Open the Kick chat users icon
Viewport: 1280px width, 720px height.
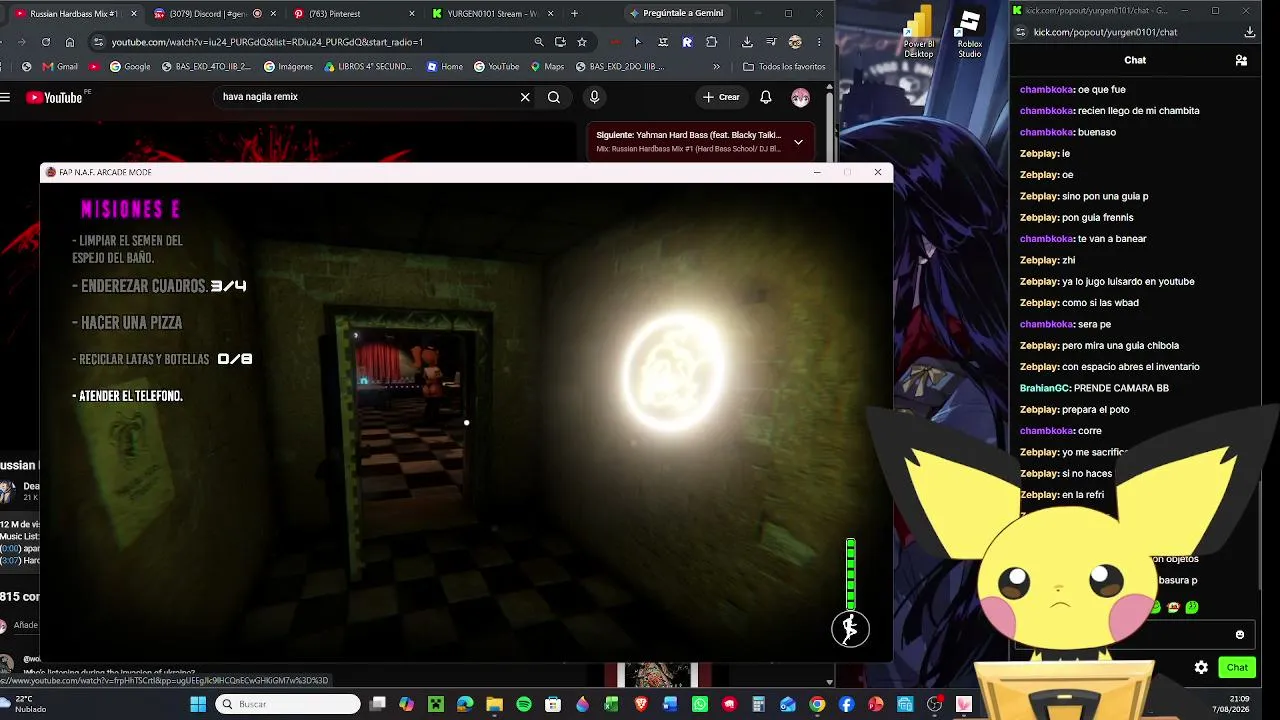tap(1241, 60)
